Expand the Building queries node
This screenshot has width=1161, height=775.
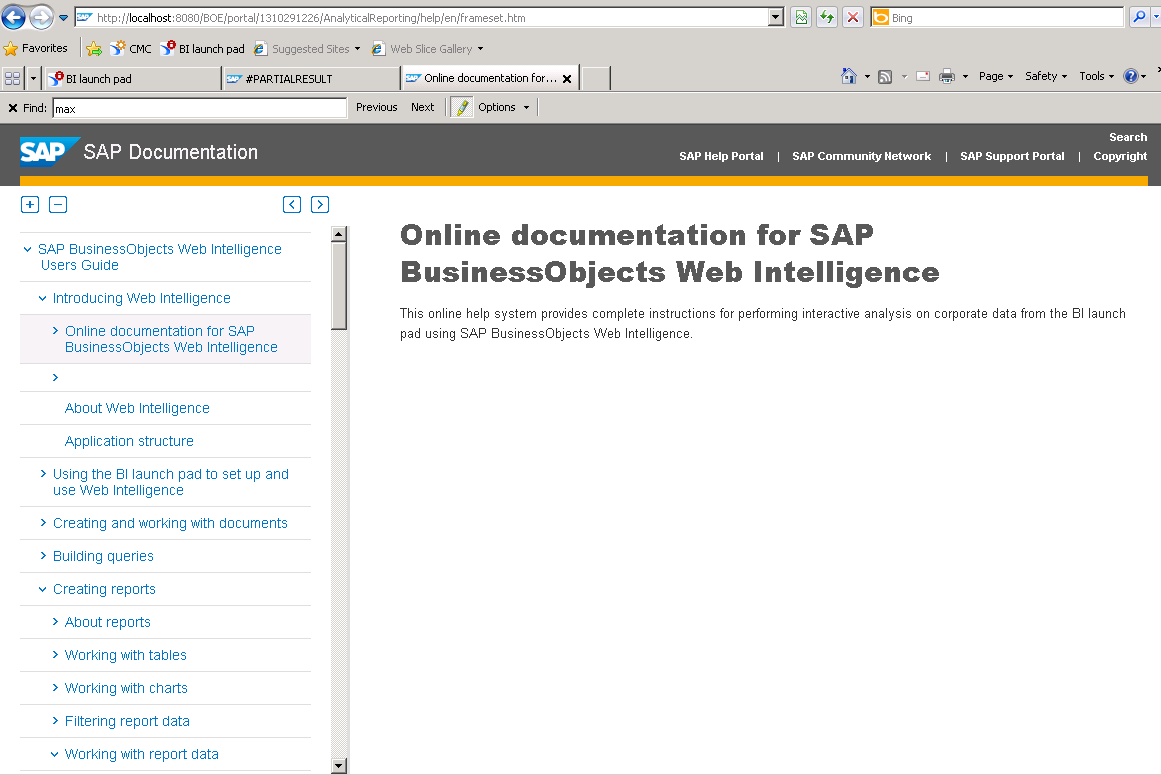pos(43,556)
